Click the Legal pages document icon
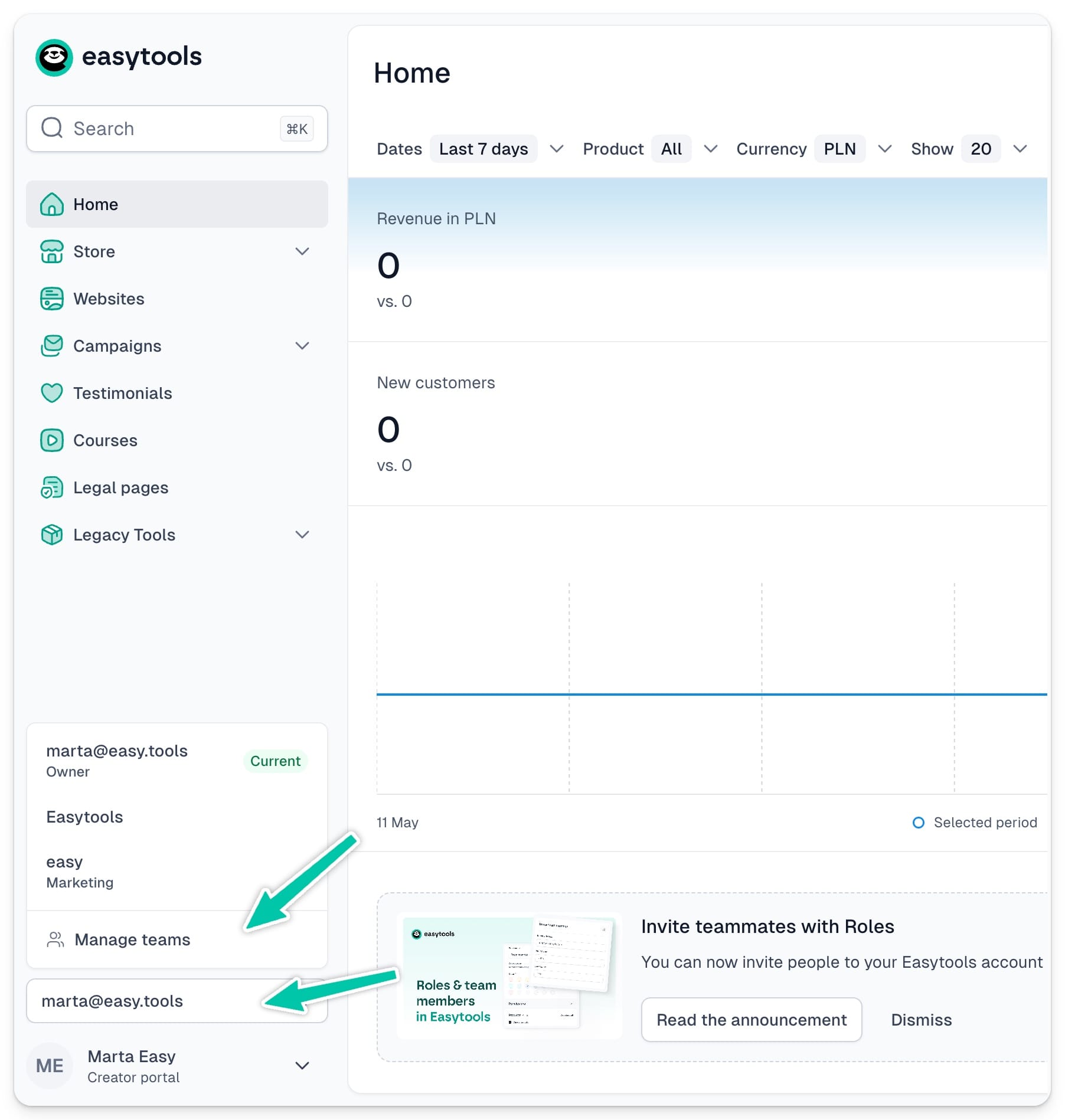The image size is (1065, 1120). (52, 487)
